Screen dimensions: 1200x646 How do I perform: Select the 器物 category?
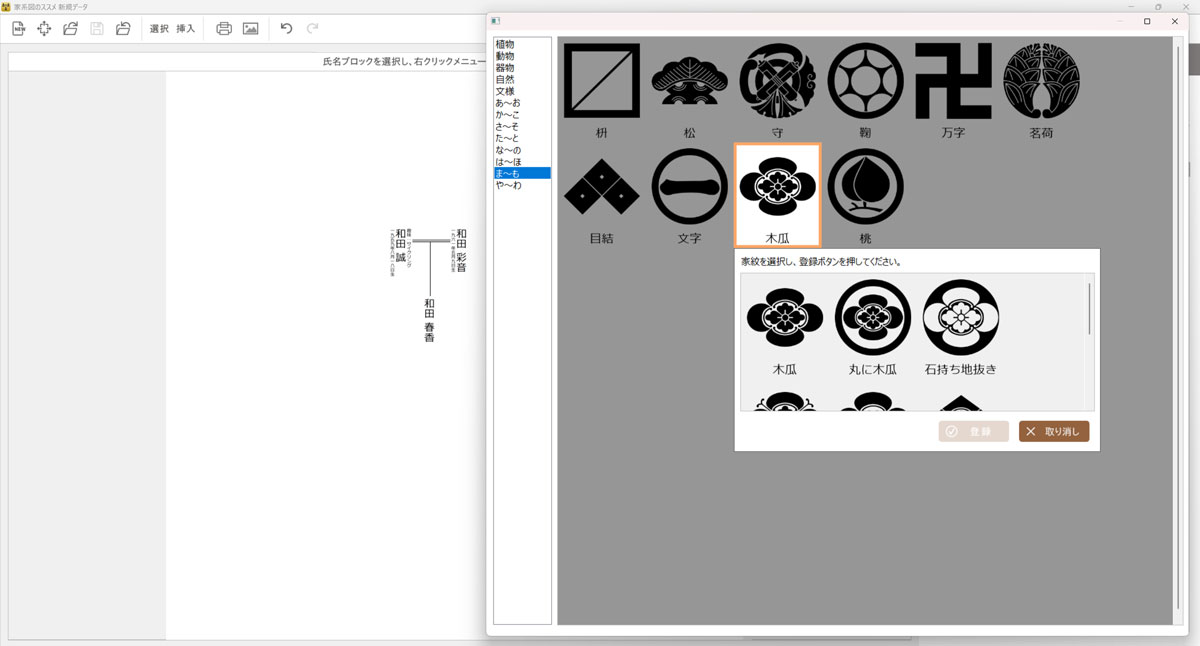coord(522,68)
